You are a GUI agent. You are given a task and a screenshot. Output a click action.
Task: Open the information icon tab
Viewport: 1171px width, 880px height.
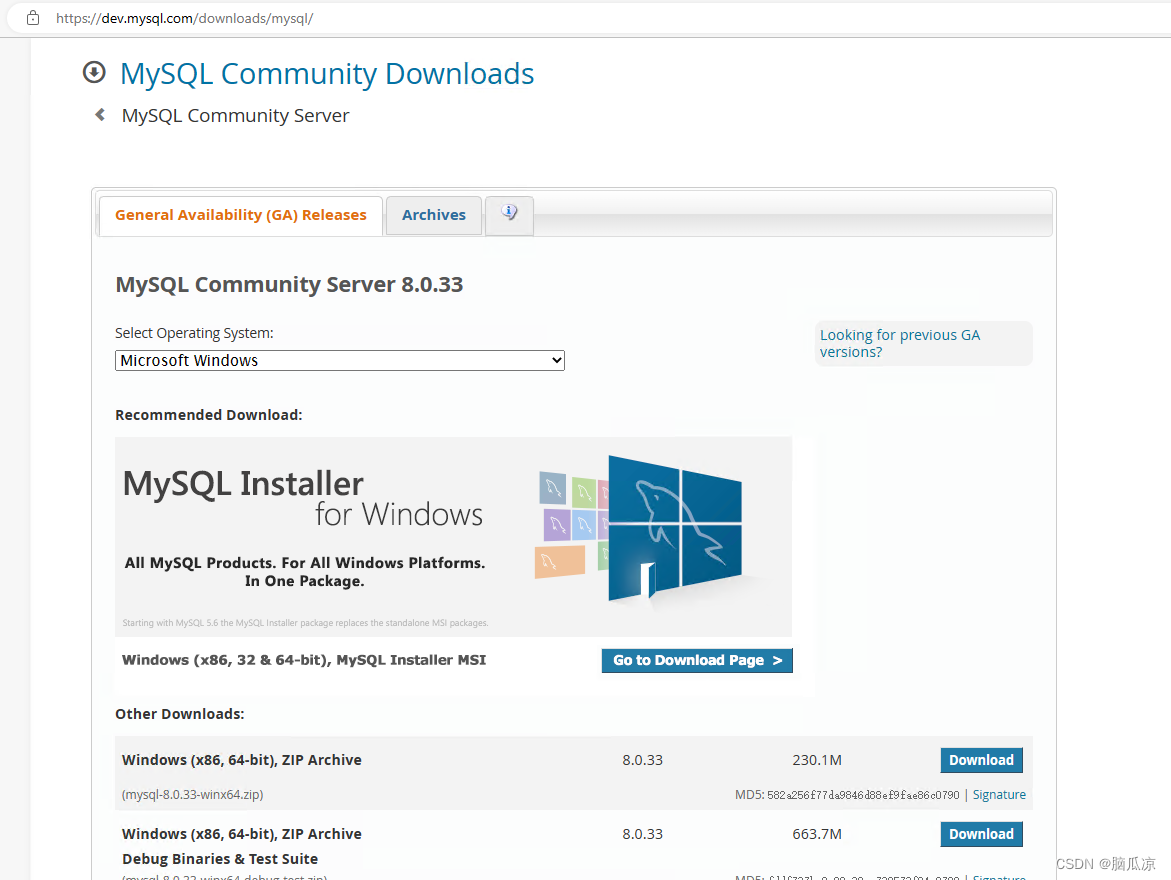(x=509, y=215)
